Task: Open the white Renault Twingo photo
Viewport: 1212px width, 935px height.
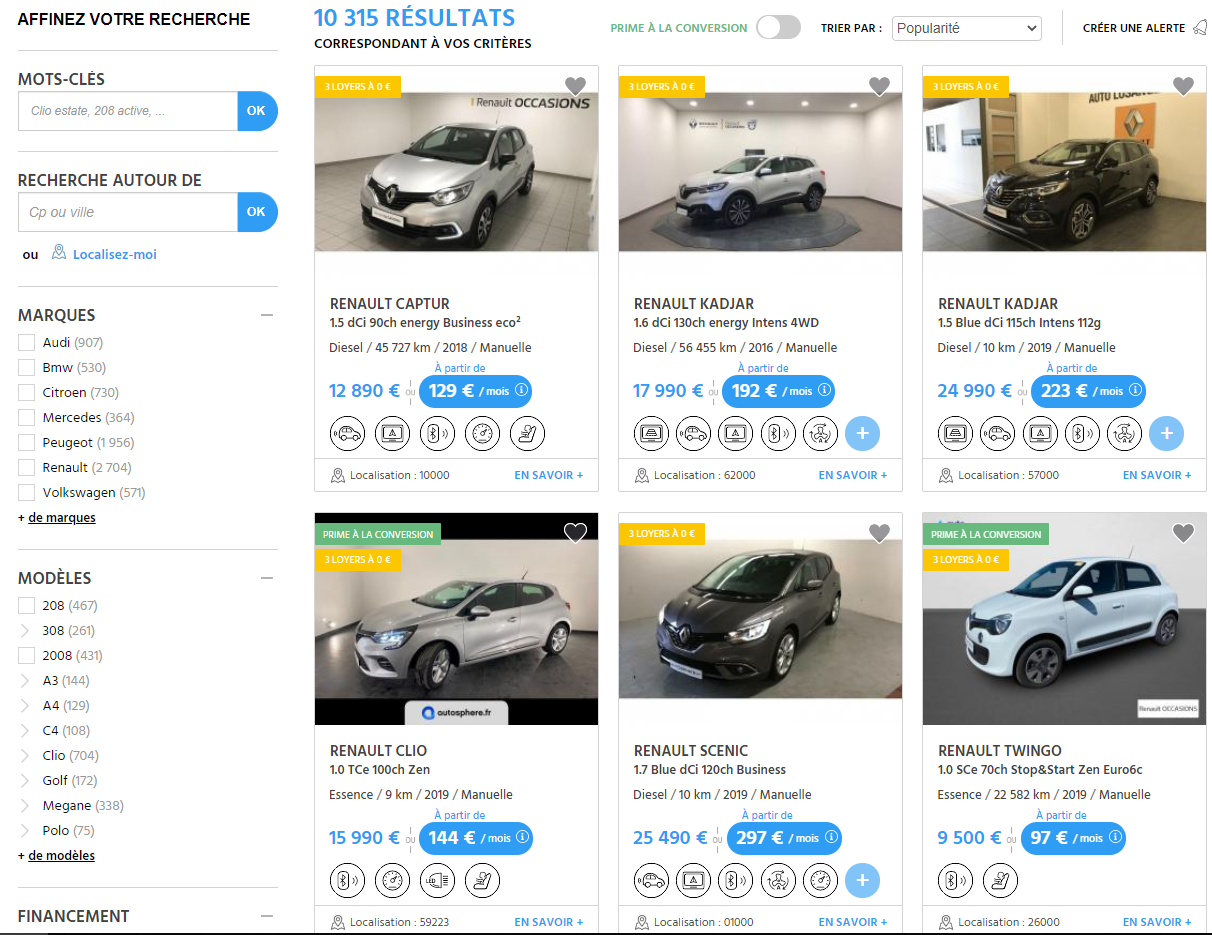Action: pyautogui.click(x=1064, y=619)
